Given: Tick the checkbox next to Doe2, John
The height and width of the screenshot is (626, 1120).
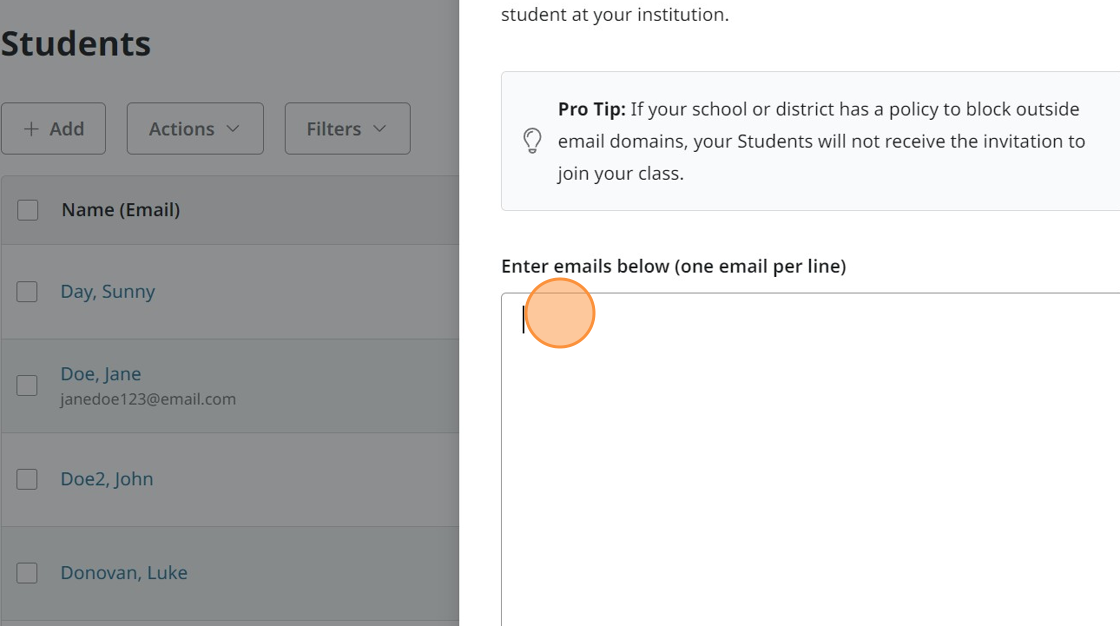Looking at the screenshot, I should (27, 479).
